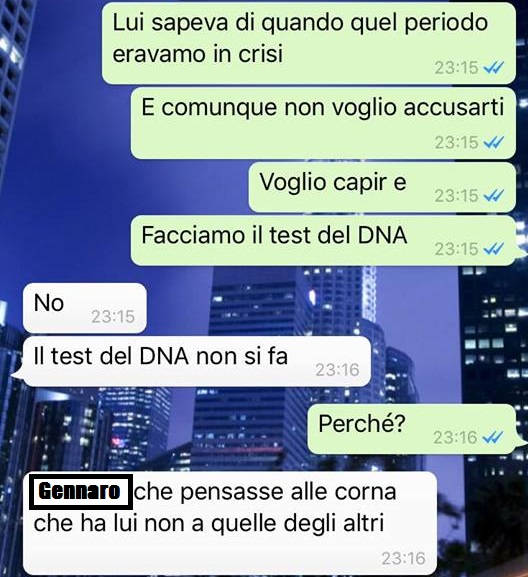Tap the received 'No' message bubble
The image size is (528, 577).
tap(85, 308)
